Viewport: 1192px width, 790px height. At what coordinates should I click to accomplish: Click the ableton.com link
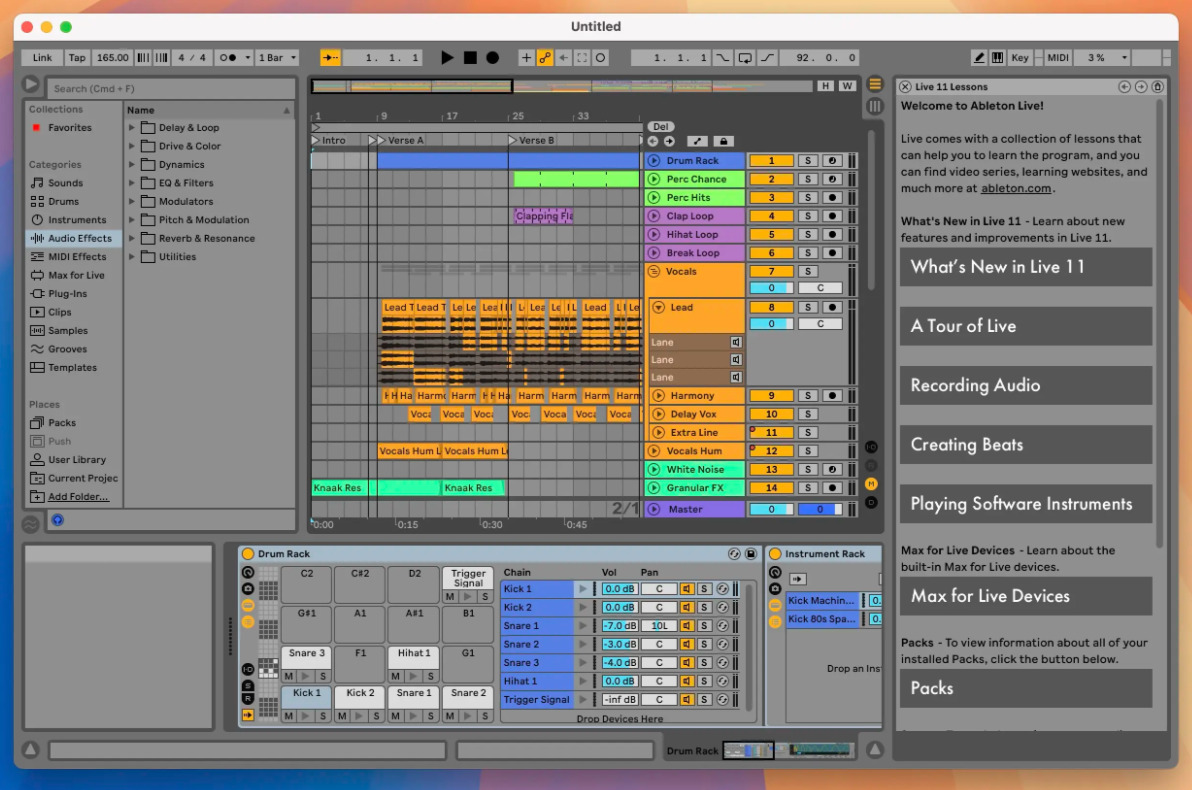(1015, 188)
